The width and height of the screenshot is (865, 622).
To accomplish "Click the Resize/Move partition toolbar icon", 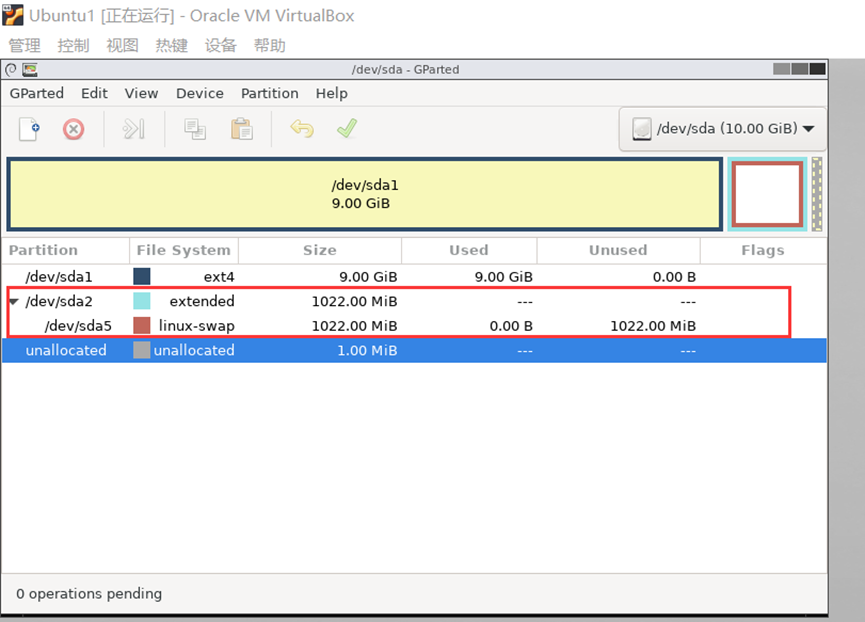I will coord(134,129).
